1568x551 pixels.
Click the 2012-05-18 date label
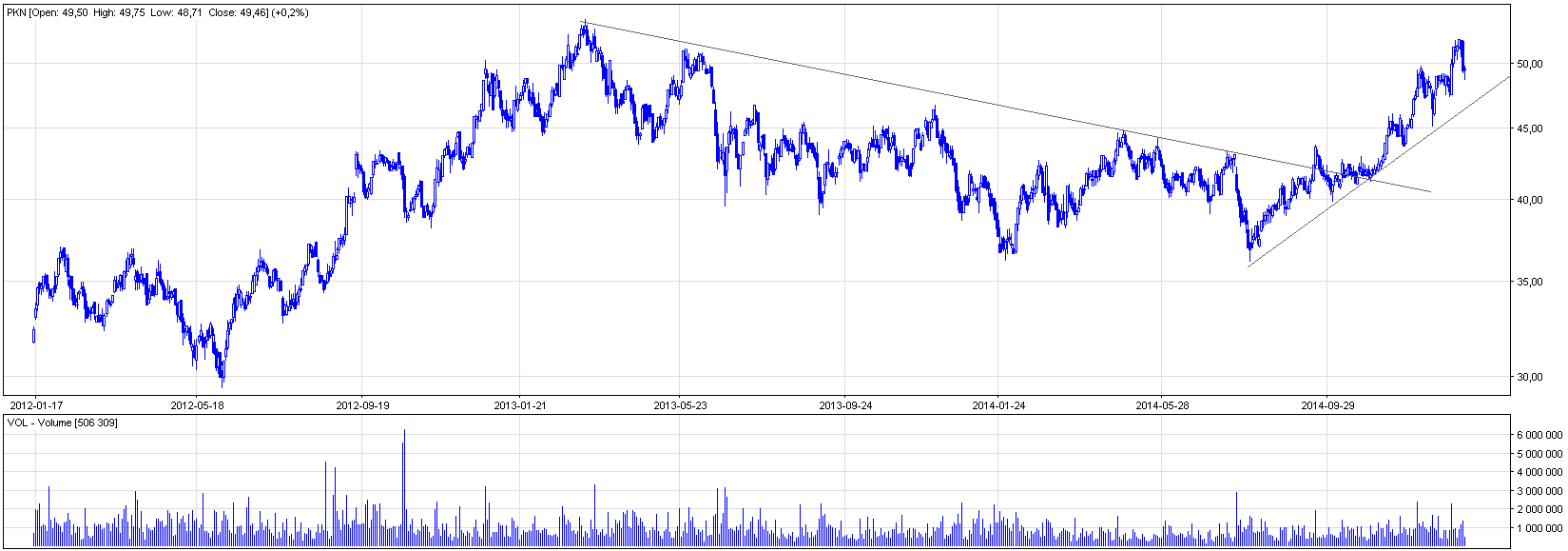pyautogui.click(x=198, y=404)
